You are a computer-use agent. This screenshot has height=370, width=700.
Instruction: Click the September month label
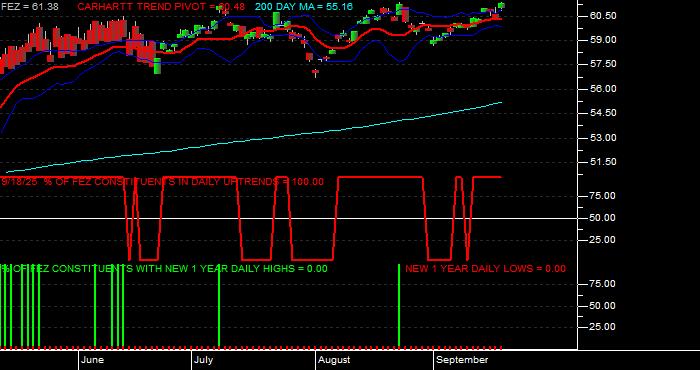pyautogui.click(x=462, y=360)
